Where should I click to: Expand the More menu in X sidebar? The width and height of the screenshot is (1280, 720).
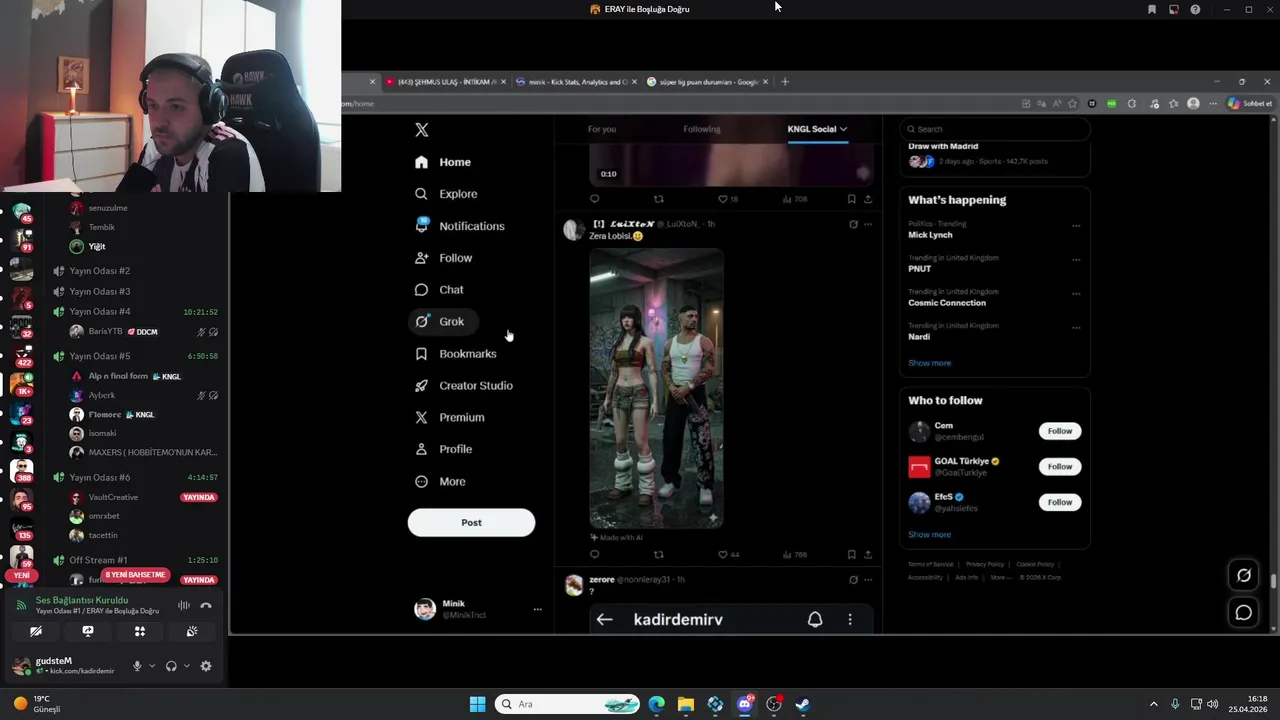click(x=440, y=482)
